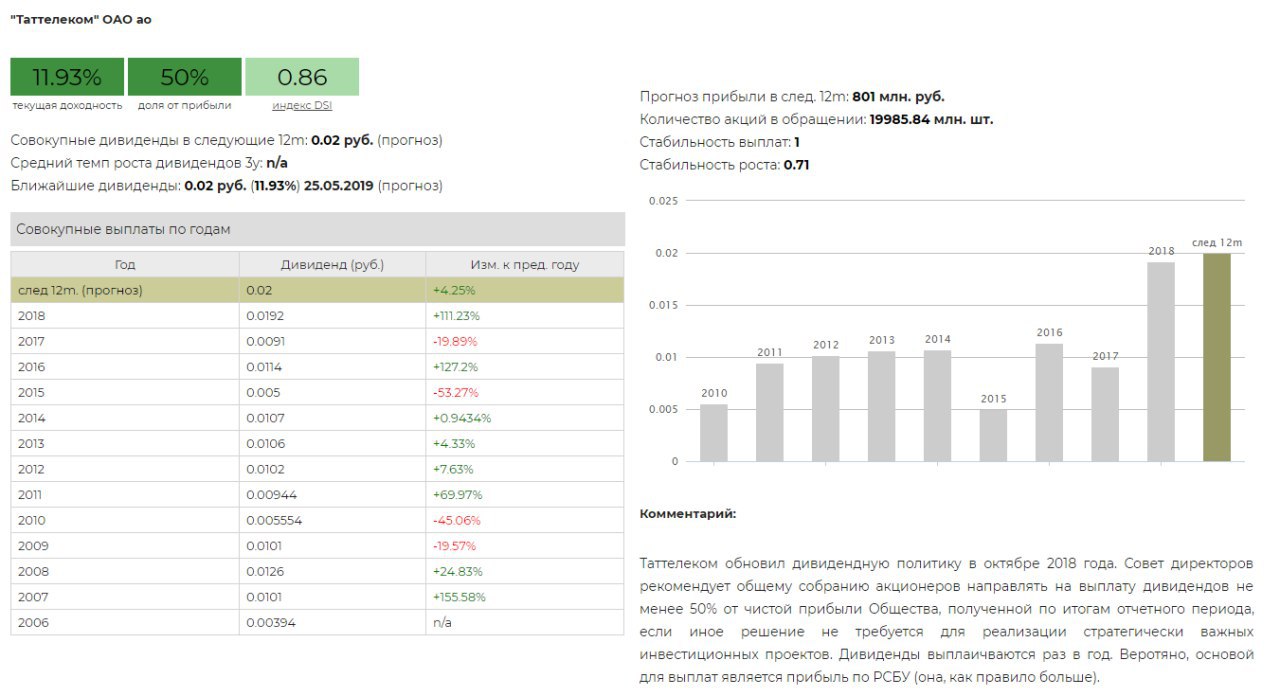Click the 0.0192 dividend value
The image size is (1280, 696).
point(265,316)
